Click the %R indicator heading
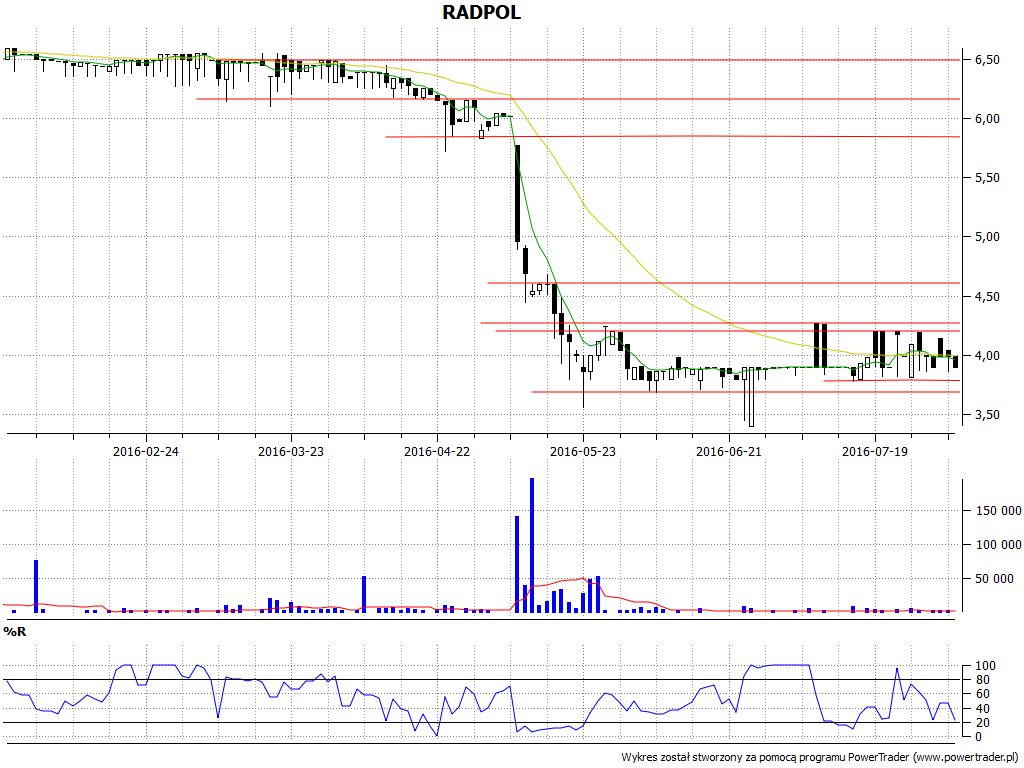Screen dimensions: 1024x768 click(15, 632)
